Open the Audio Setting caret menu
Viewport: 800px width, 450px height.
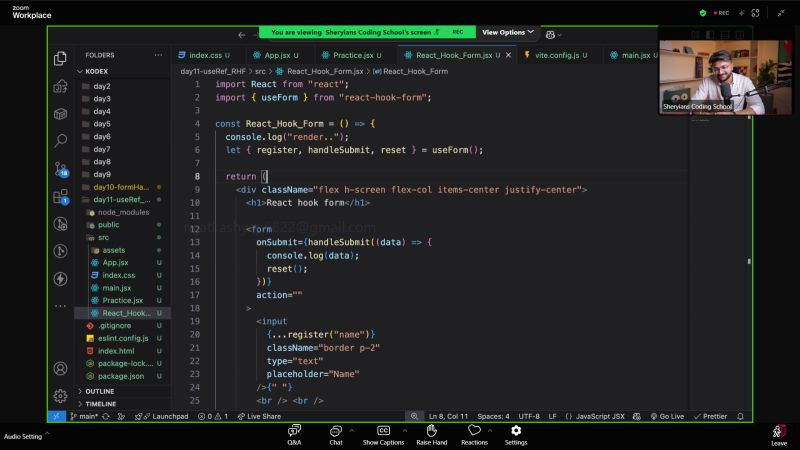pyautogui.click(x=47, y=433)
